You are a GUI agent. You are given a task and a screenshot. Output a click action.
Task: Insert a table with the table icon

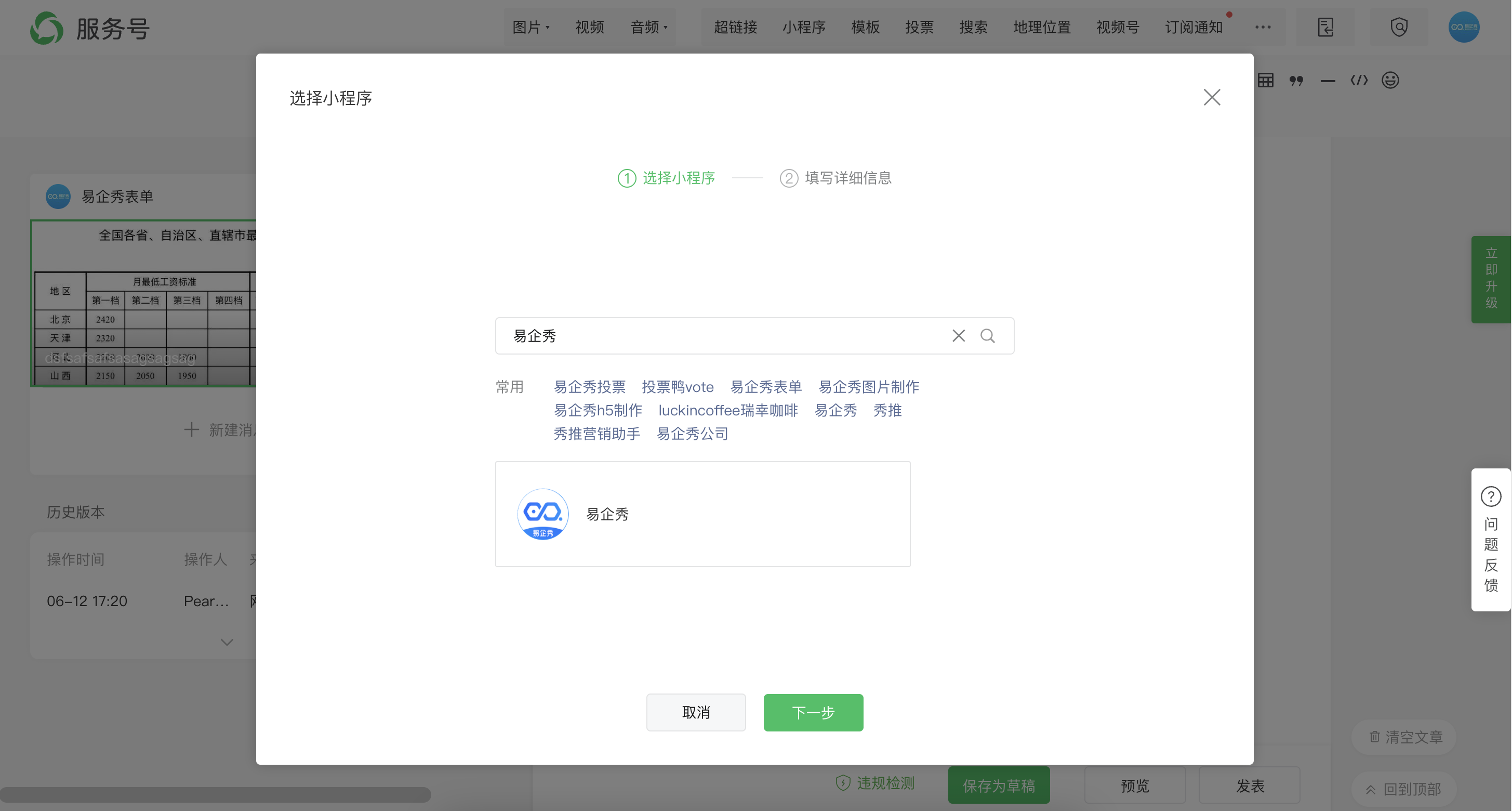tap(1266, 81)
